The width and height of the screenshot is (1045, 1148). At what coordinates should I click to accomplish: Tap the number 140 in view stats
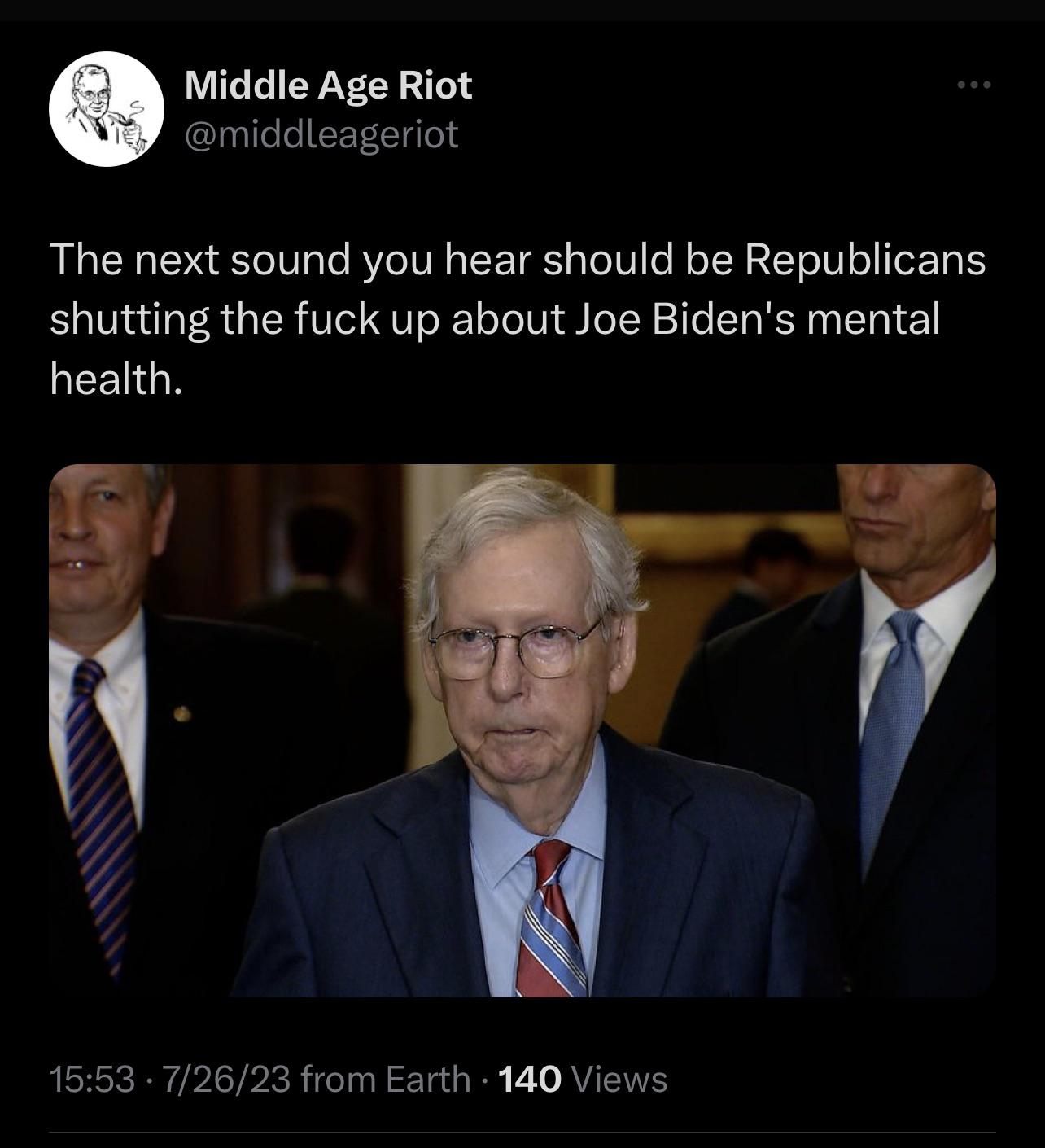pyautogui.click(x=528, y=1080)
